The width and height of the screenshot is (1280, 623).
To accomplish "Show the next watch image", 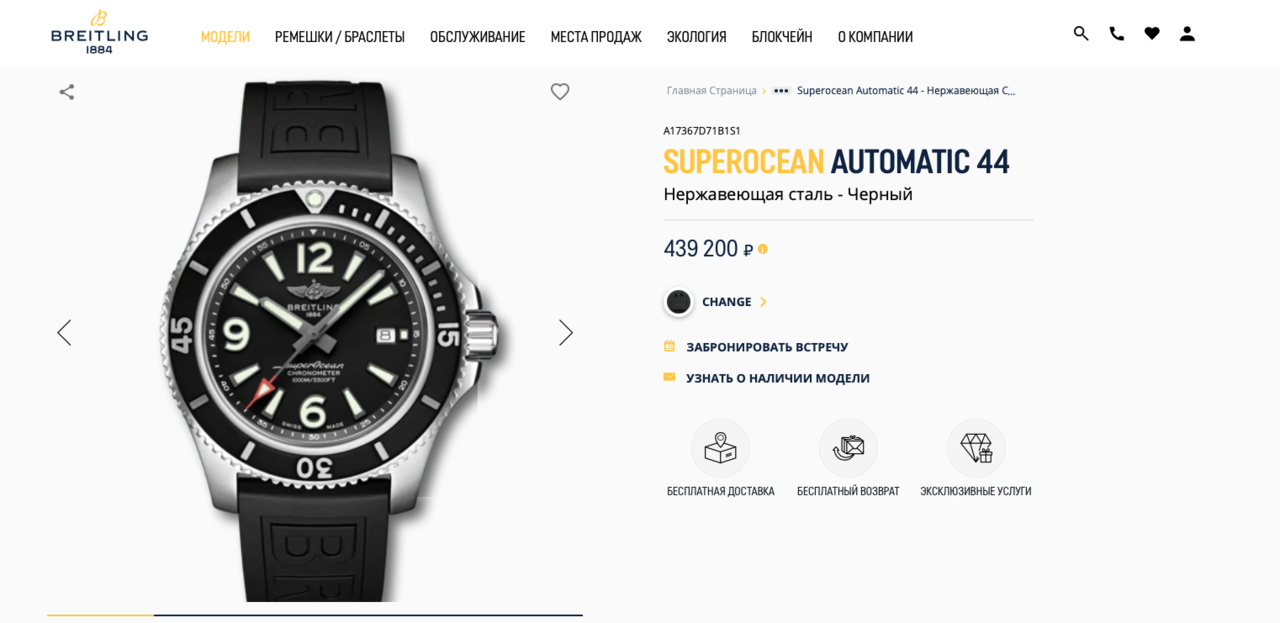I will (566, 333).
